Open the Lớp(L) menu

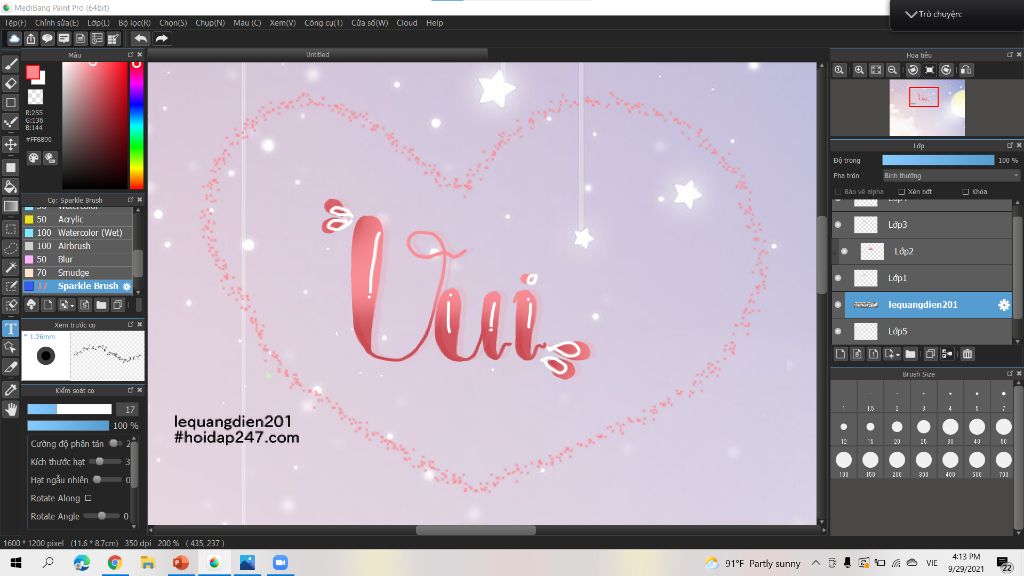pyautogui.click(x=99, y=23)
